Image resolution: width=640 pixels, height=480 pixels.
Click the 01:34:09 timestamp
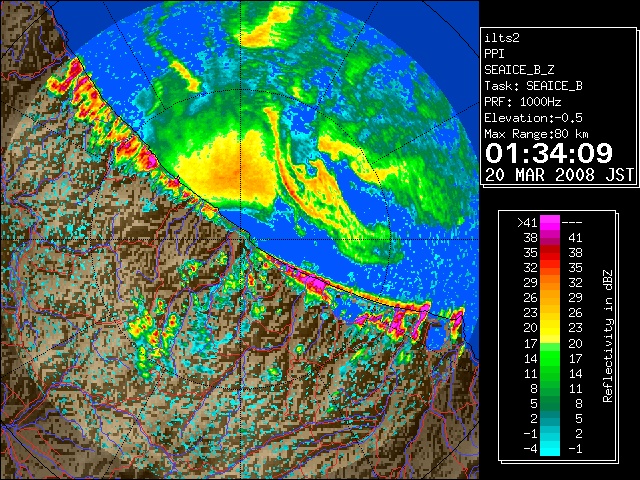tap(549, 153)
